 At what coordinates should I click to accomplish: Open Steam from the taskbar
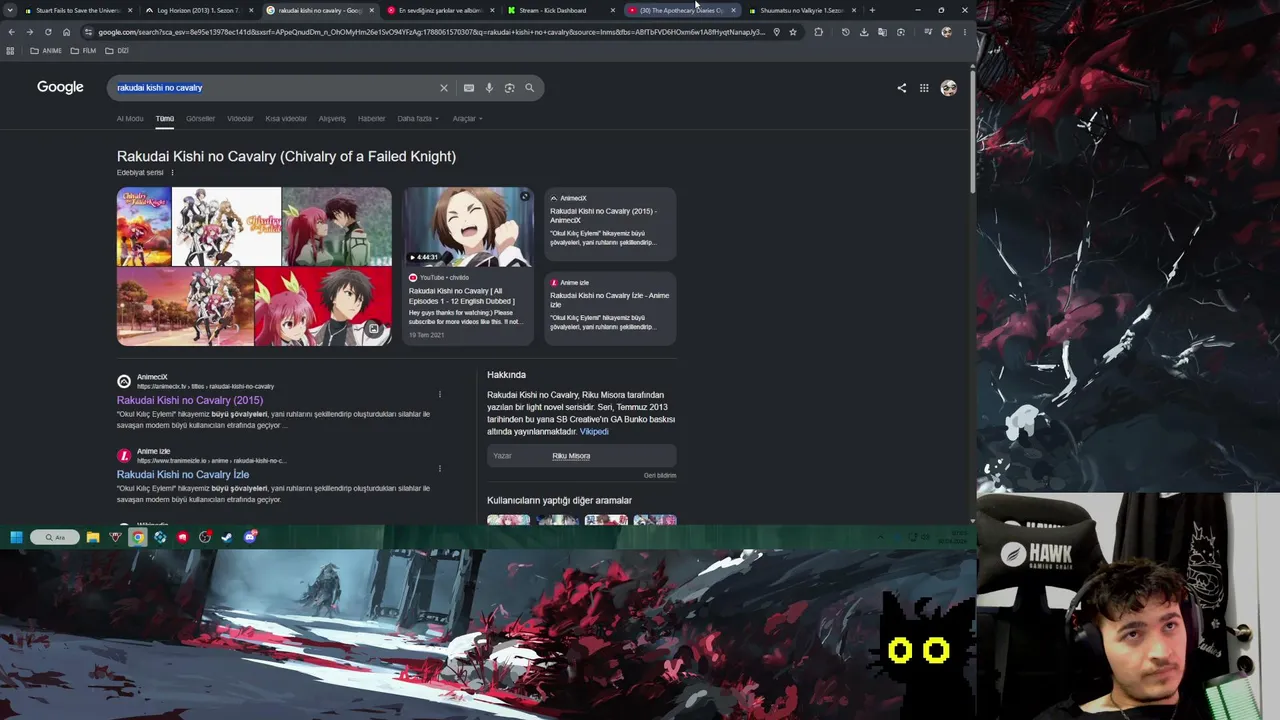coord(227,537)
